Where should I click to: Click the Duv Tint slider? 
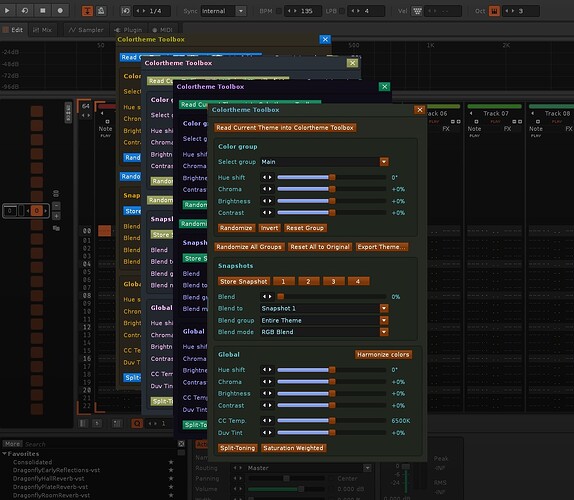pyautogui.click(x=331, y=433)
